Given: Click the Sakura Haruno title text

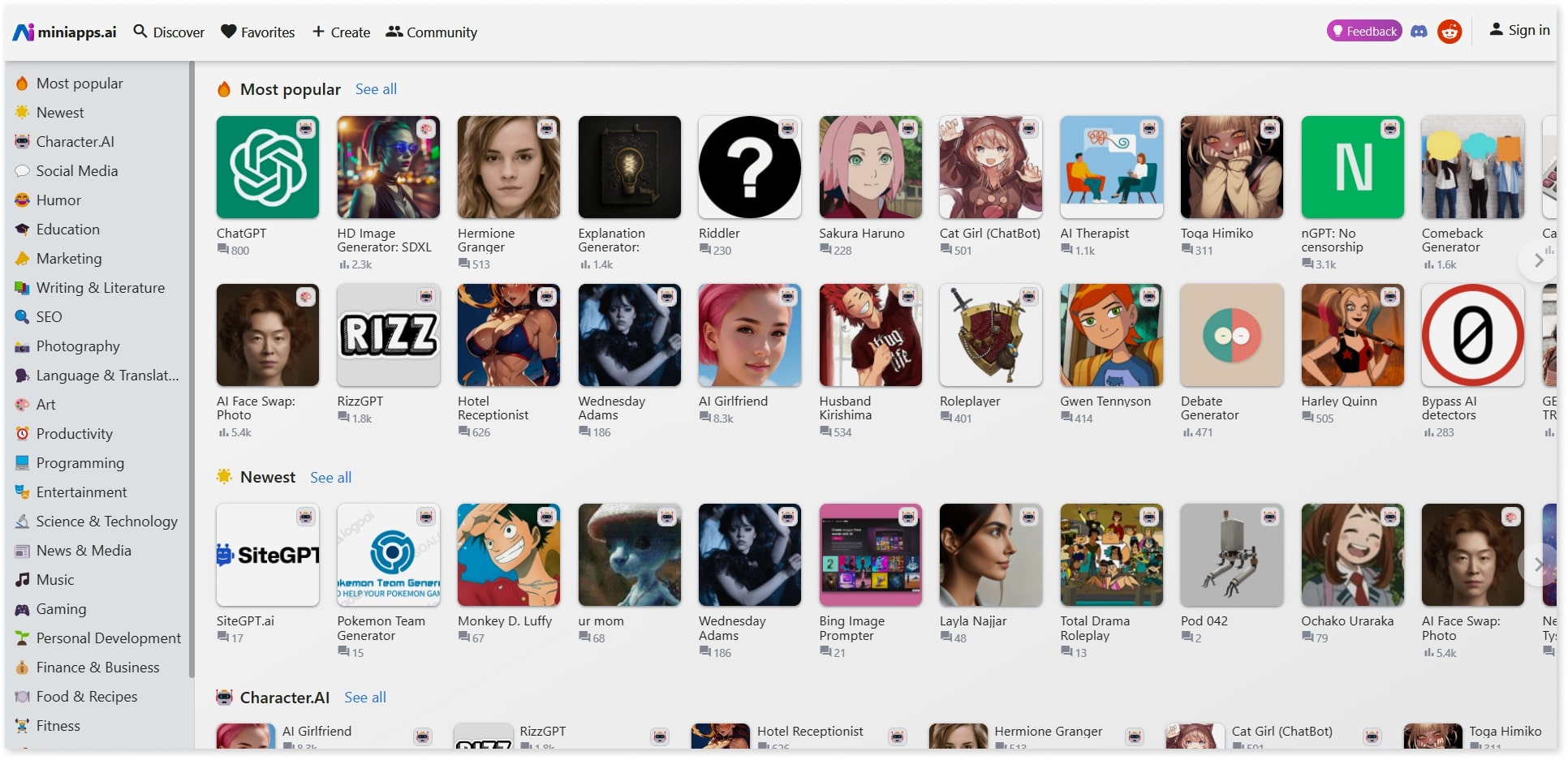Looking at the screenshot, I should tap(861, 234).
